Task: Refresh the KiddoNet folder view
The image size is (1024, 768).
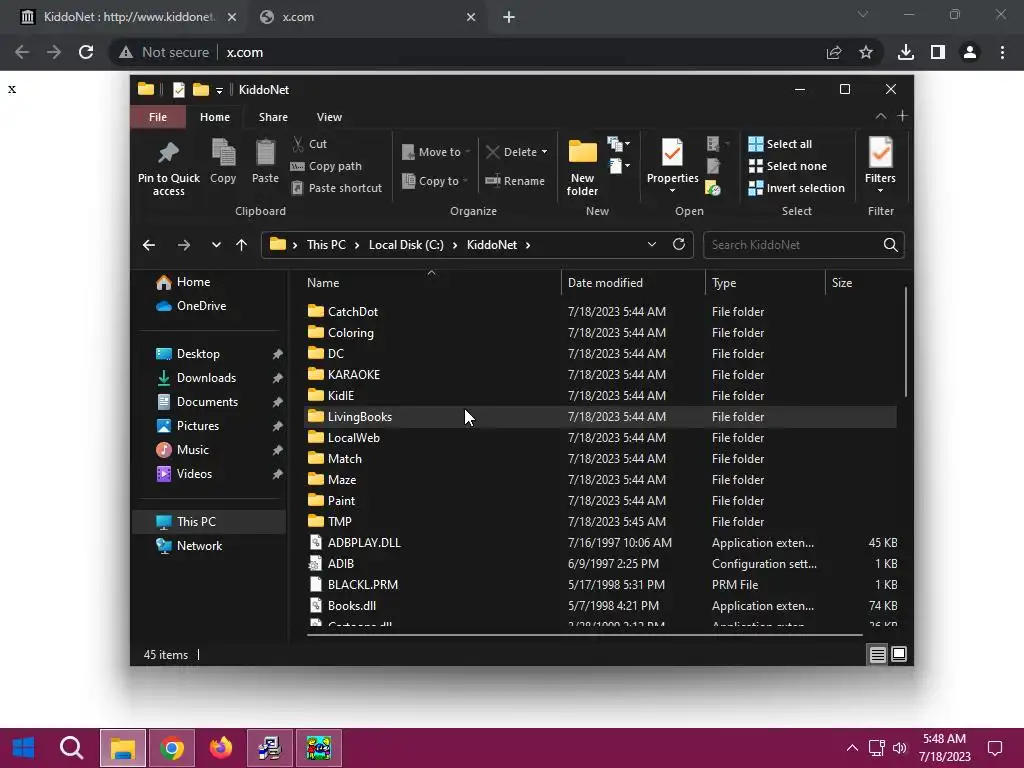Action: [x=679, y=244]
